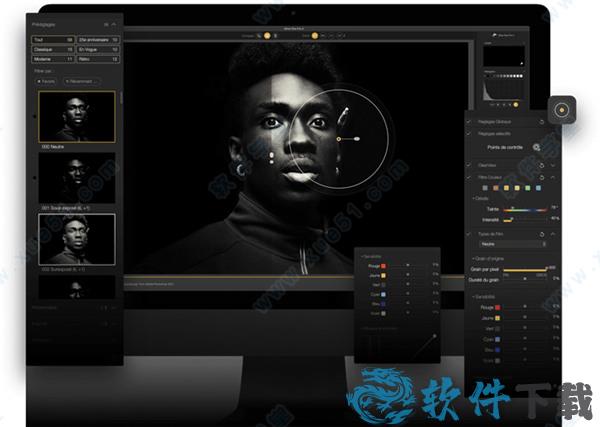600x427 pixels.
Task: Reset the Filtre Couleur section
Action: pyautogui.click(x=541, y=177)
